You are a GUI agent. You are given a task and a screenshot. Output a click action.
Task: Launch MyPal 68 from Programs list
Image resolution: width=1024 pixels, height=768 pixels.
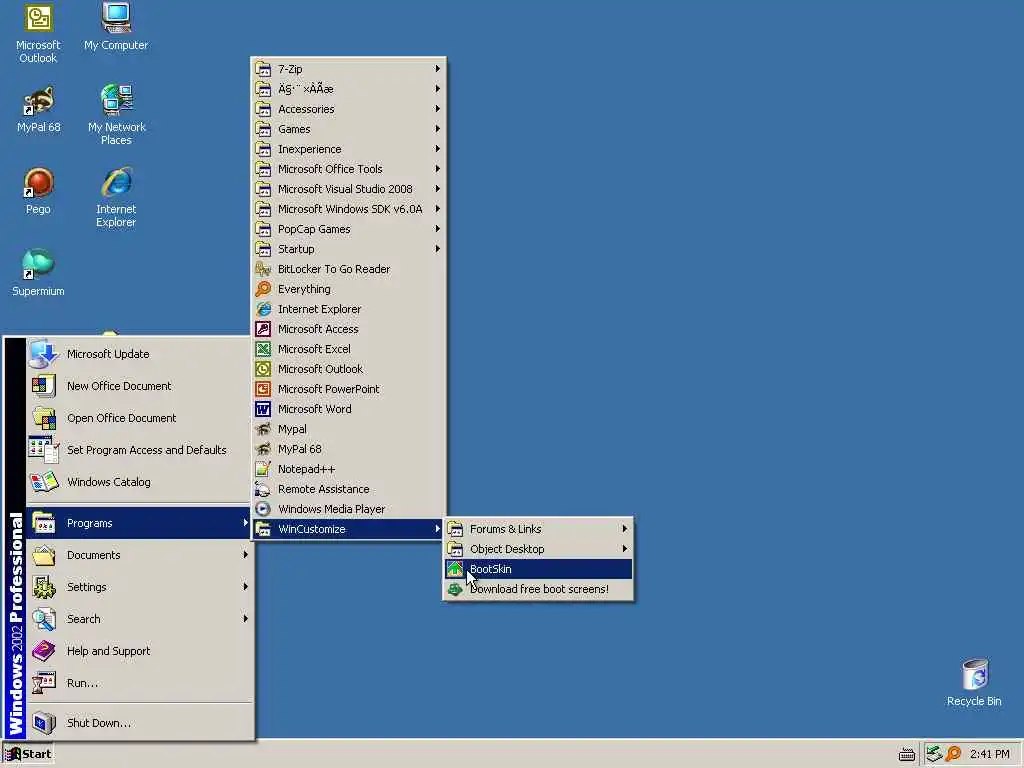[x=349, y=449]
